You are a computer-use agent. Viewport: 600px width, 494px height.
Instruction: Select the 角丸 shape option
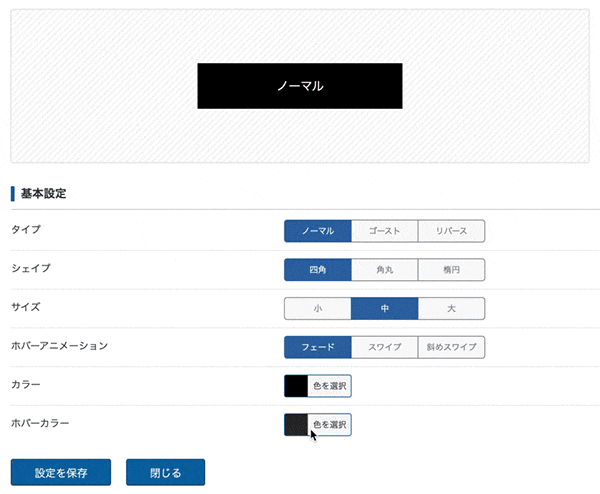385,270
